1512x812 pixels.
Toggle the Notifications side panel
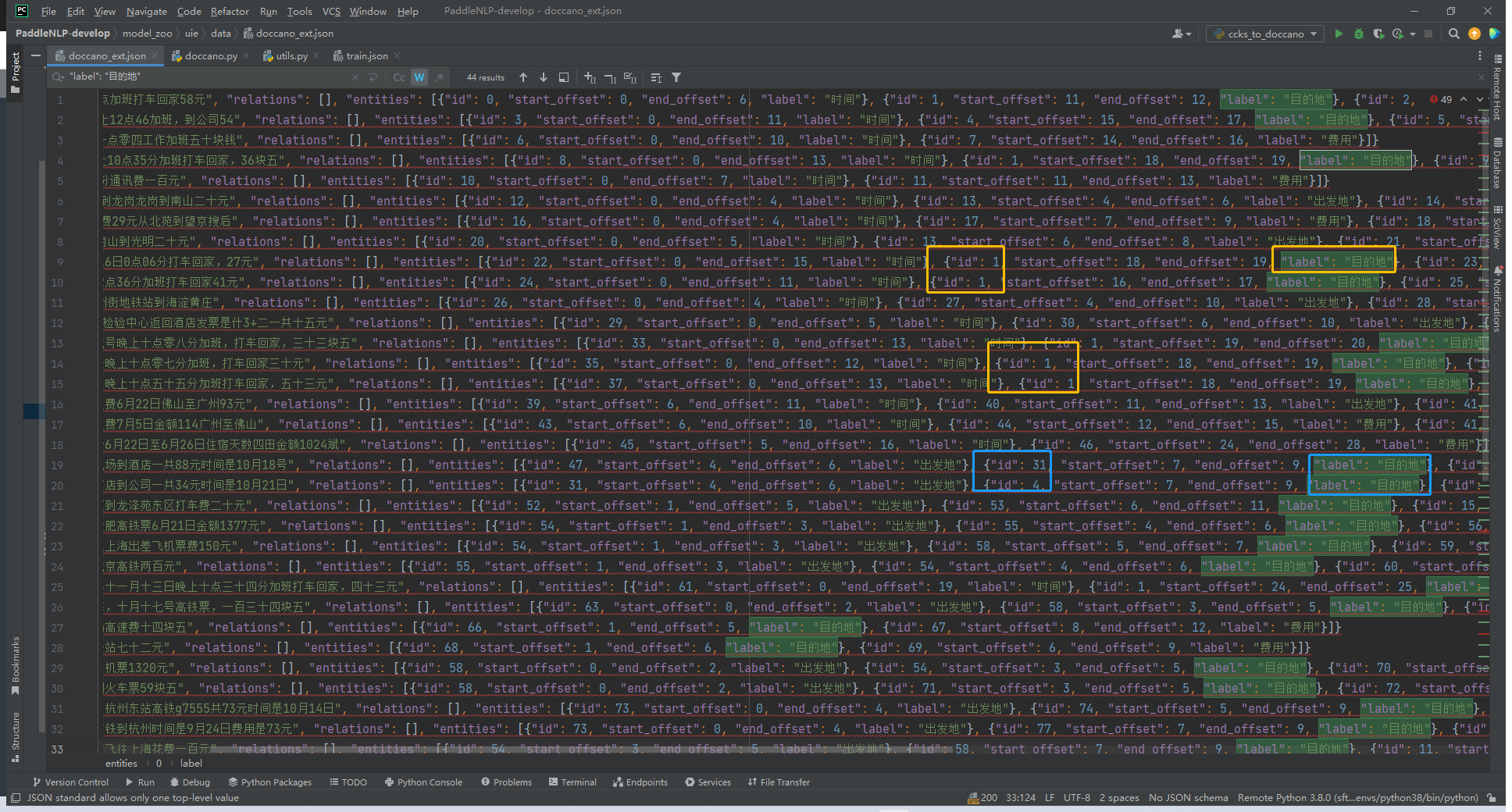(1497, 299)
